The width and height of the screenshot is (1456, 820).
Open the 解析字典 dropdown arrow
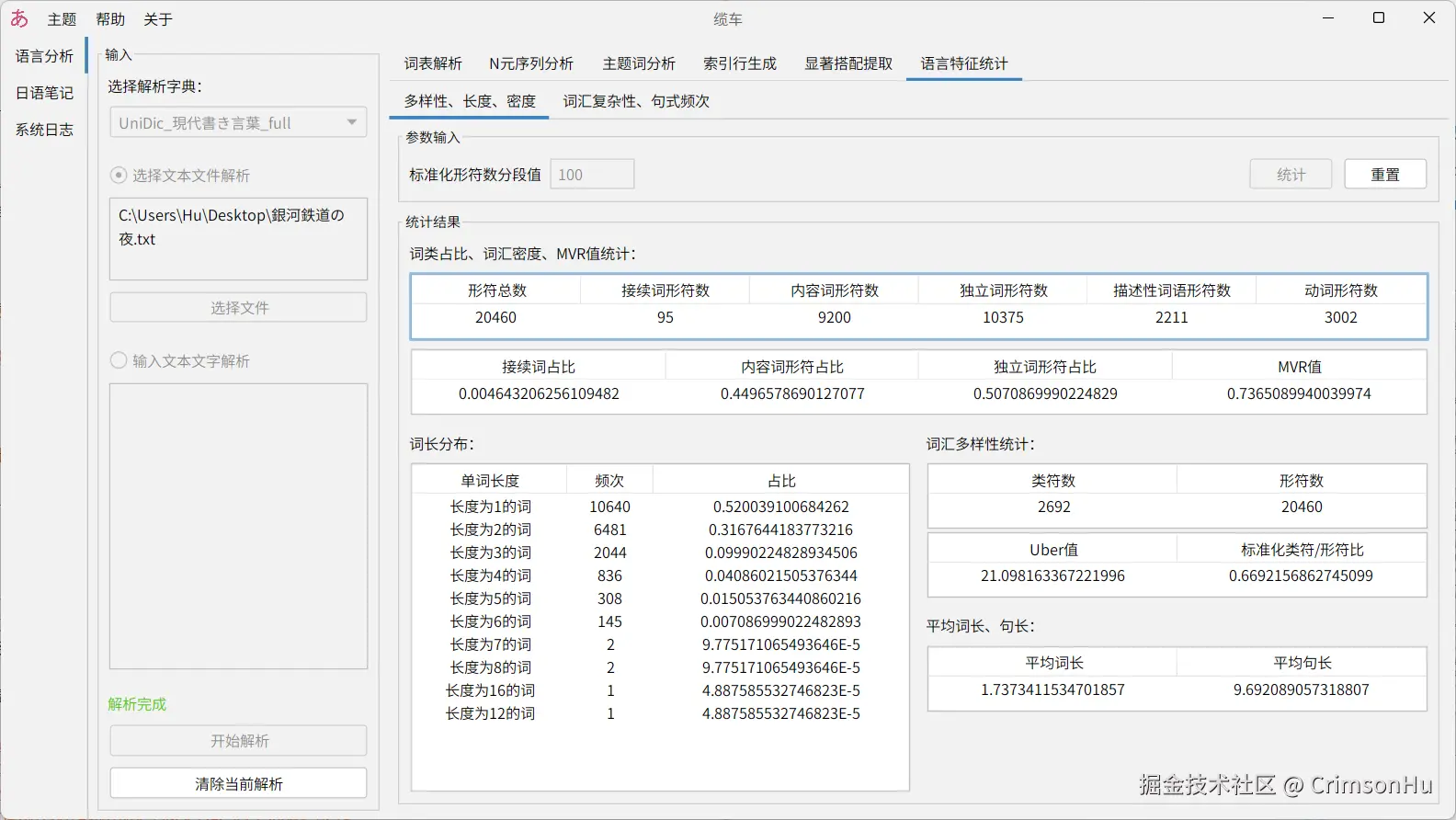(x=351, y=122)
